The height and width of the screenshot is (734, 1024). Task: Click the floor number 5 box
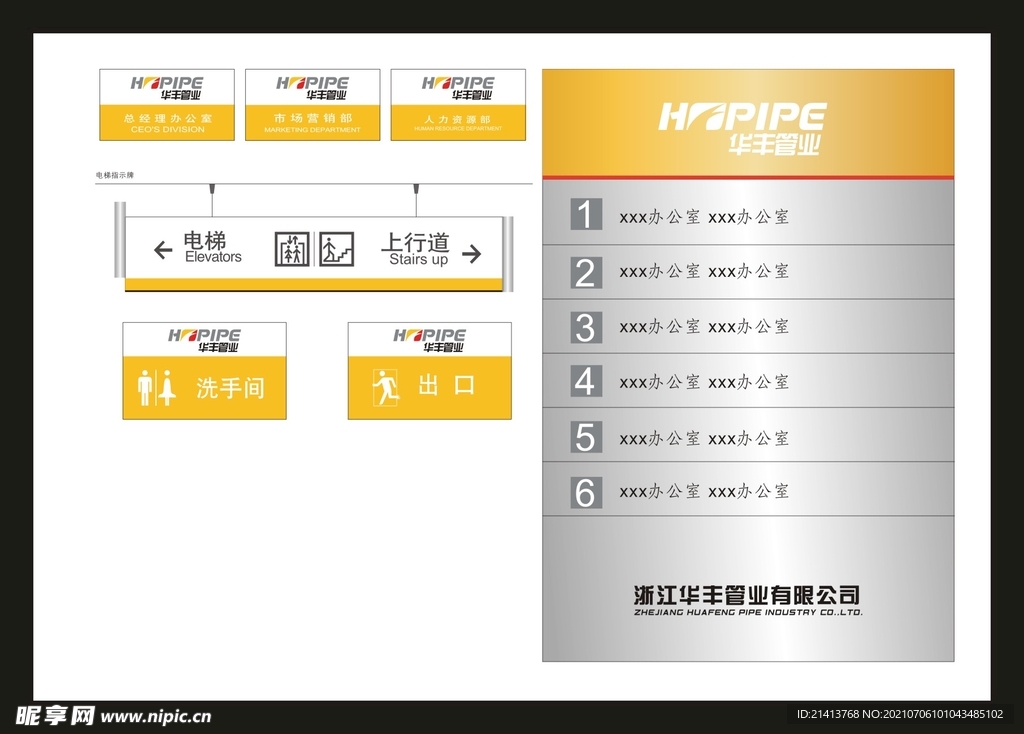tap(586, 437)
